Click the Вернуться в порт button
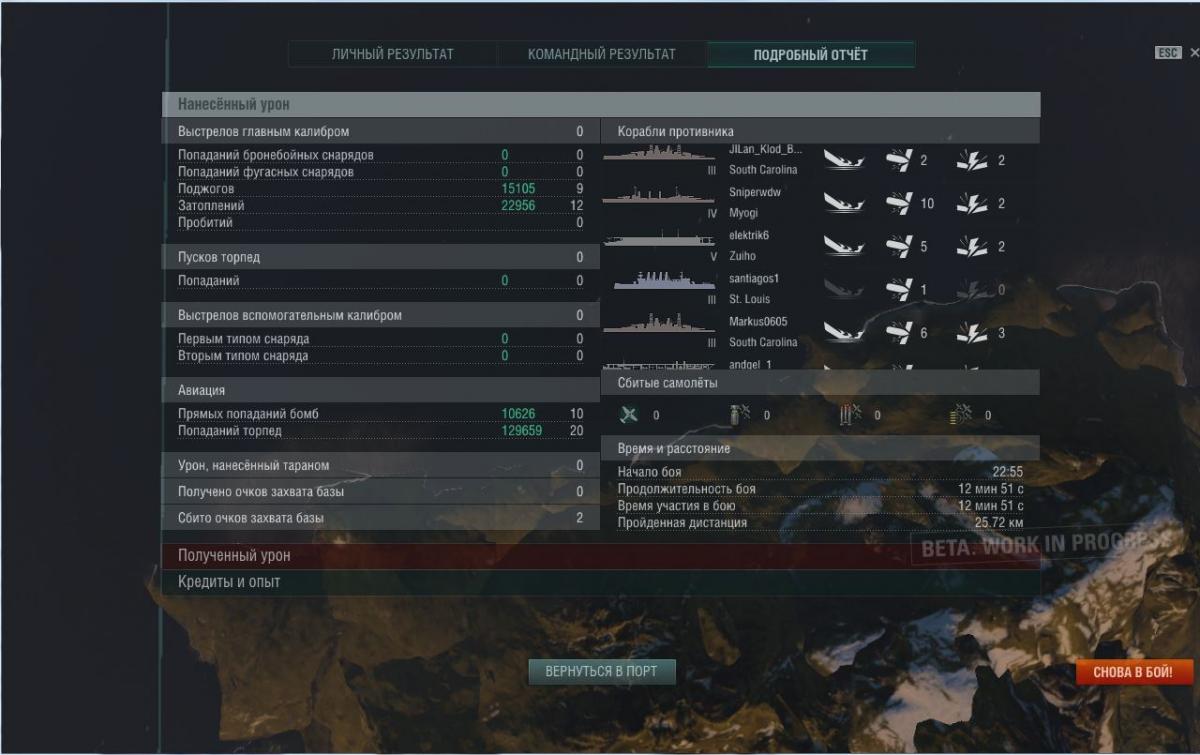The height and width of the screenshot is (755, 1200). 602,672
